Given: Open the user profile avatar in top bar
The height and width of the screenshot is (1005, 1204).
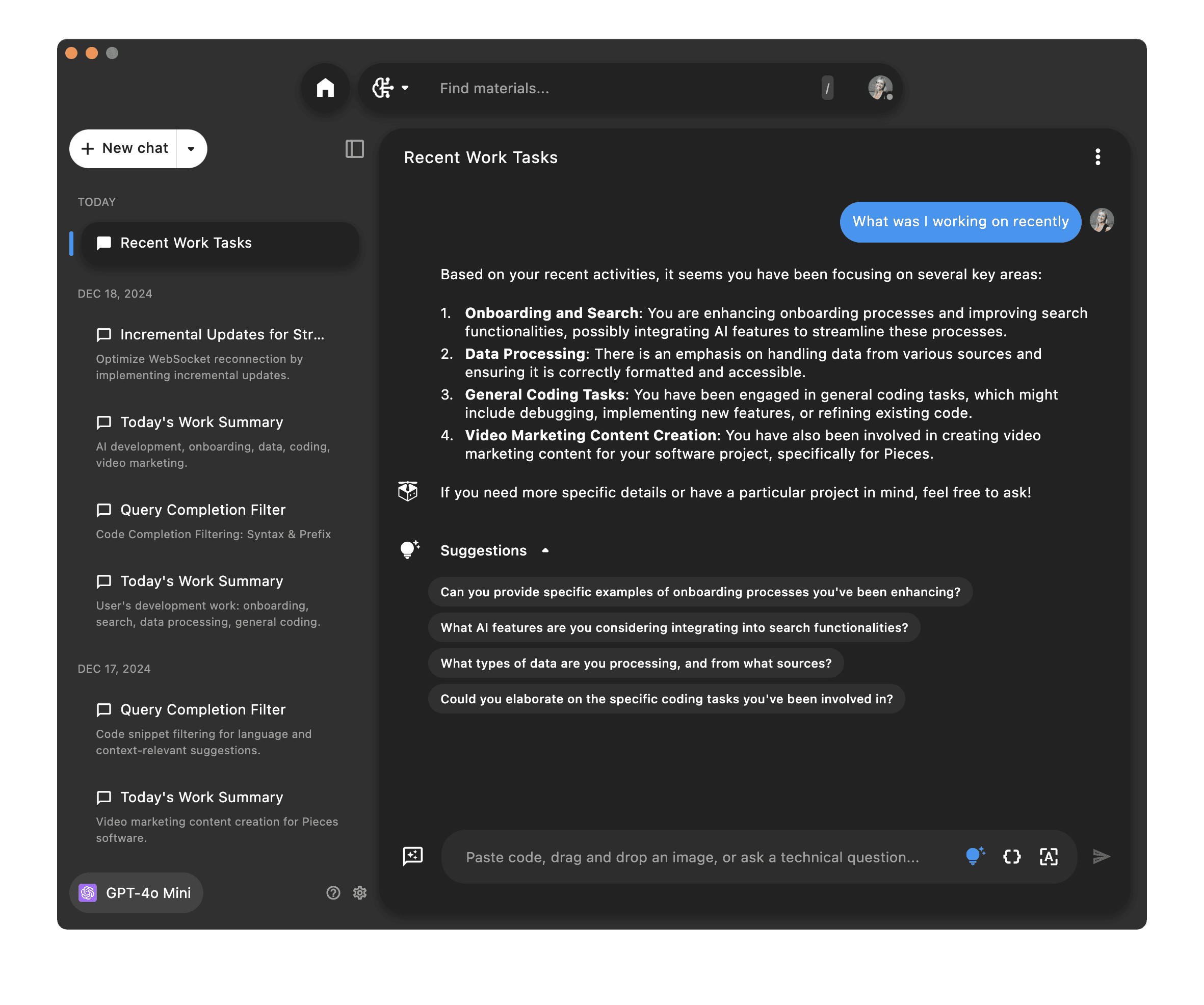Looking at the screenshot, I should click(x=879, y=88).
